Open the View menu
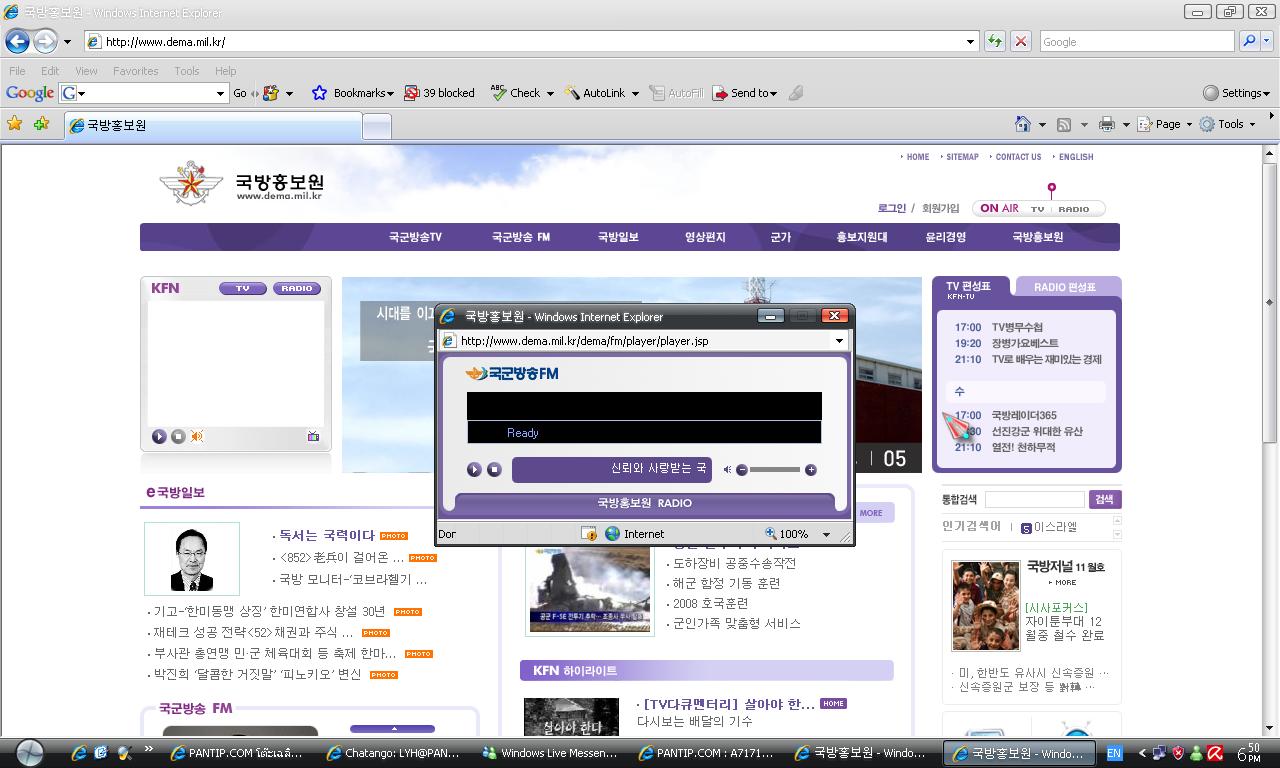This screenshot has width=1280, height=768. (87, 71)
